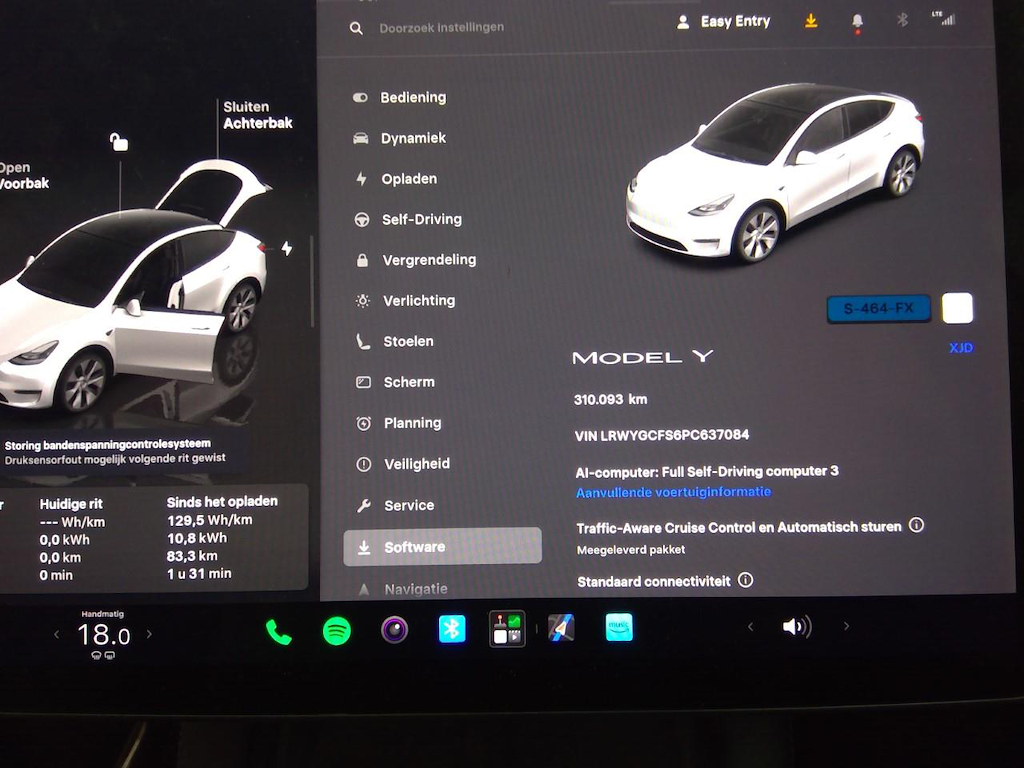The width and height of the screenshot is (1024, 768).
Task: Tap Sluiten Achterbak to close the trunk
Action: pyautogui.click(x=257, y=115)
